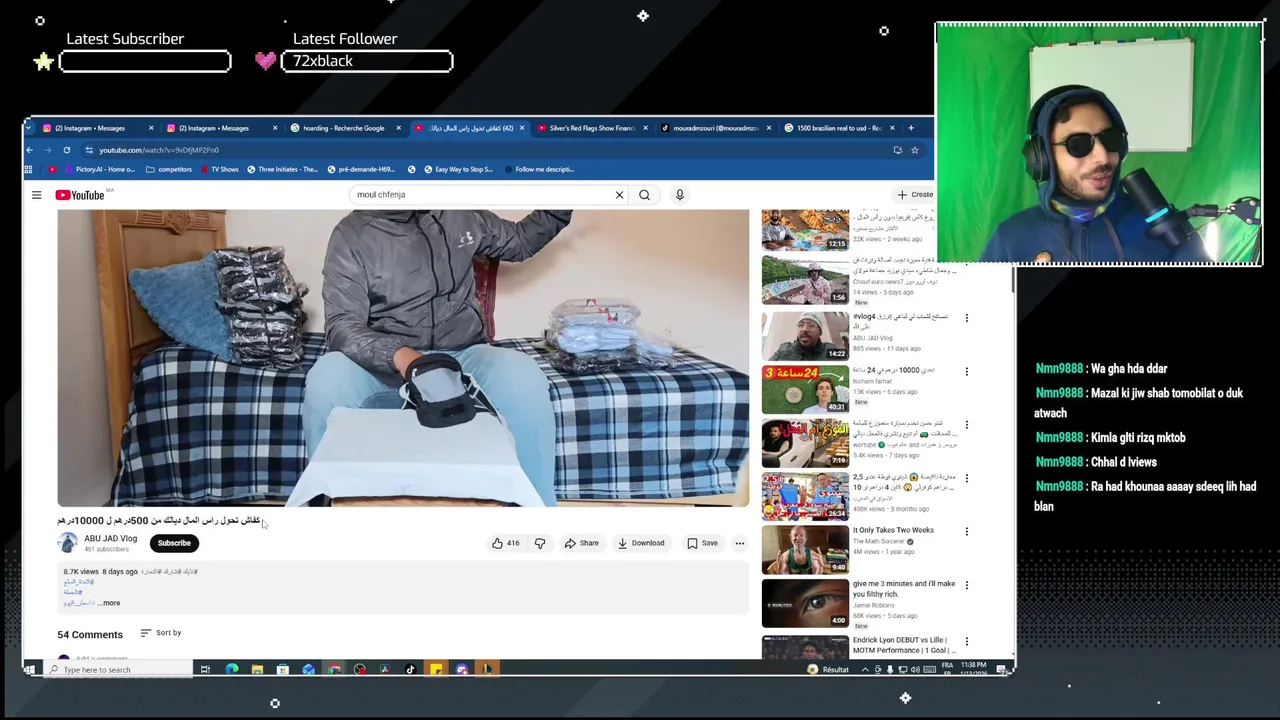Open the pré-demande bookmark
Image resolution: width=1280 pixels, height=720 pixels.
[361, 169]
